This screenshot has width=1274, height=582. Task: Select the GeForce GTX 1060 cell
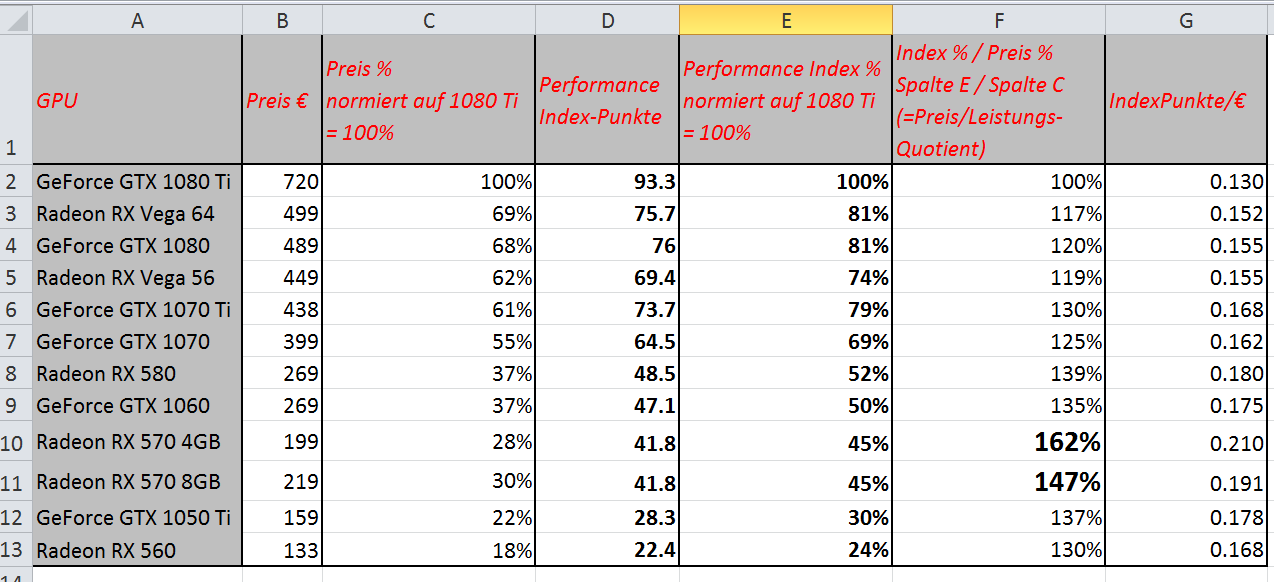137,406
